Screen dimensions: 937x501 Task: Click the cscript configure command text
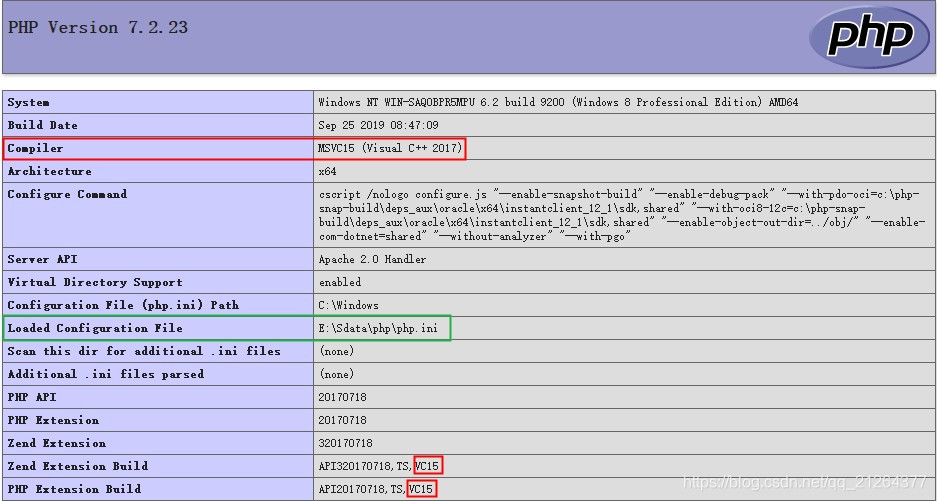(621, 215)
